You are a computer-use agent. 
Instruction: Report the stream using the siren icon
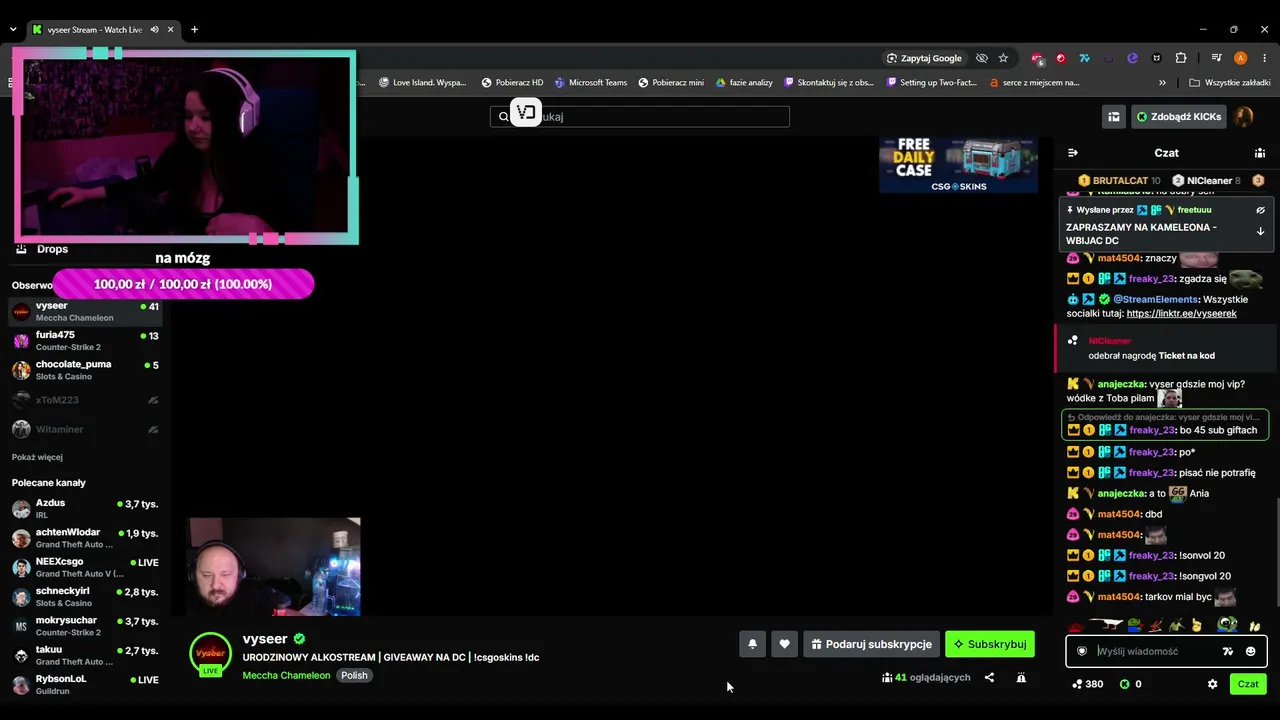point(1021,677)
